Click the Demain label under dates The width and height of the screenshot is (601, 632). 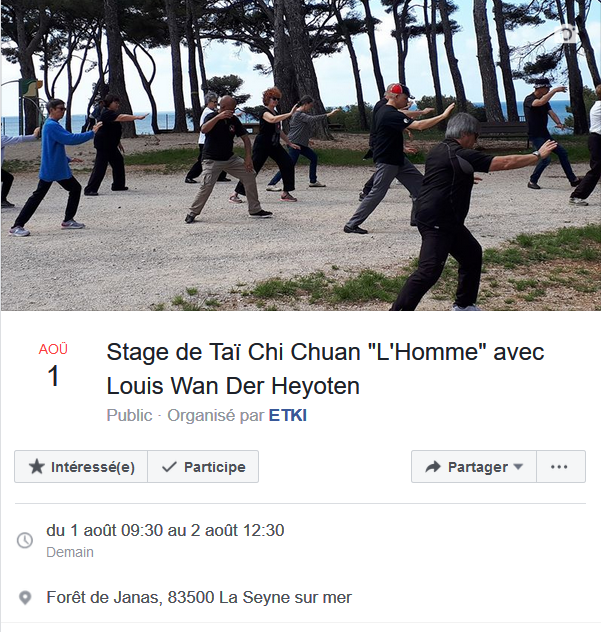click(70, 552)
